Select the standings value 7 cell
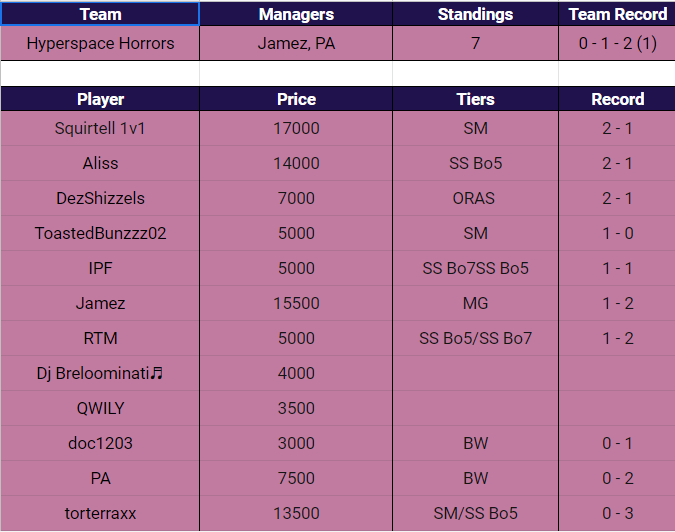Viewport: 675px width, 532px height. [x=475, y=44]
